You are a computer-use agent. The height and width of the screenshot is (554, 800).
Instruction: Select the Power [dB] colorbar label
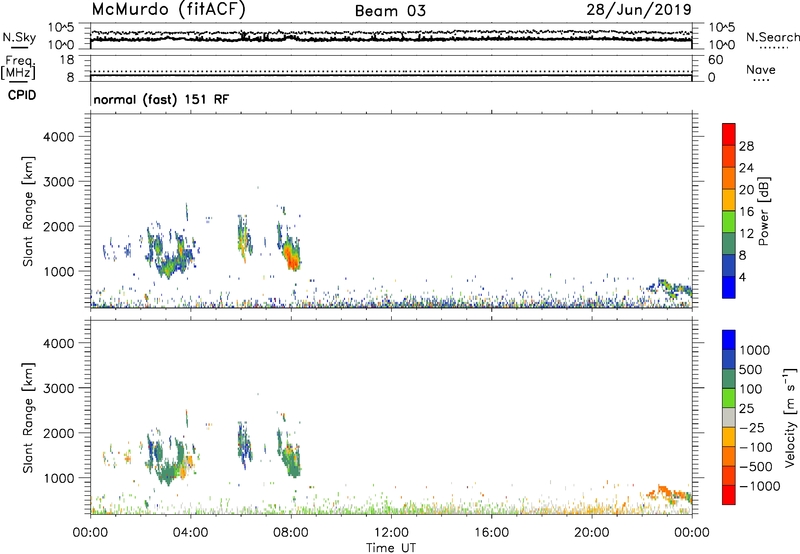point(764,211)
